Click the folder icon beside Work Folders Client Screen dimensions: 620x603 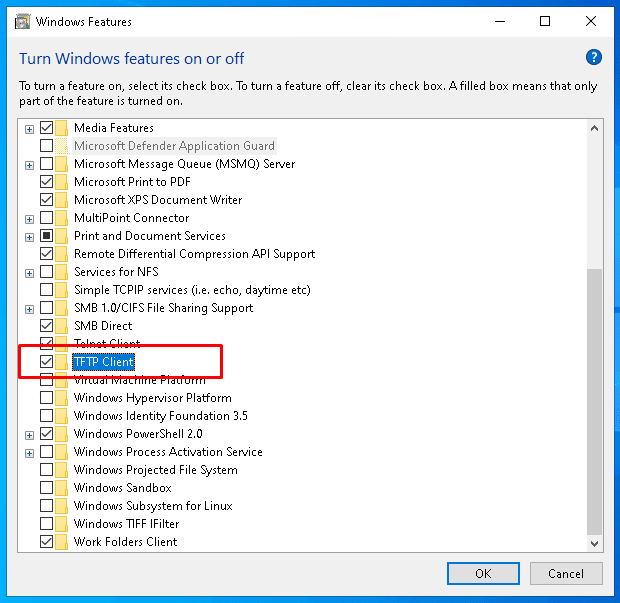click(x=61, y=542)
